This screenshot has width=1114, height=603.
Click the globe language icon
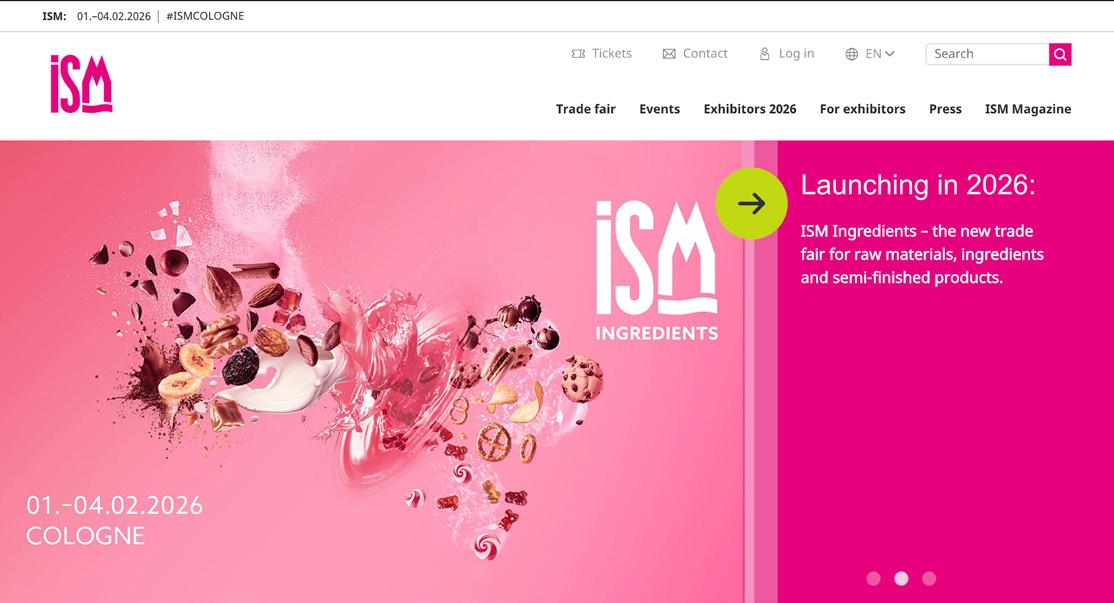[x=852, y=54]
